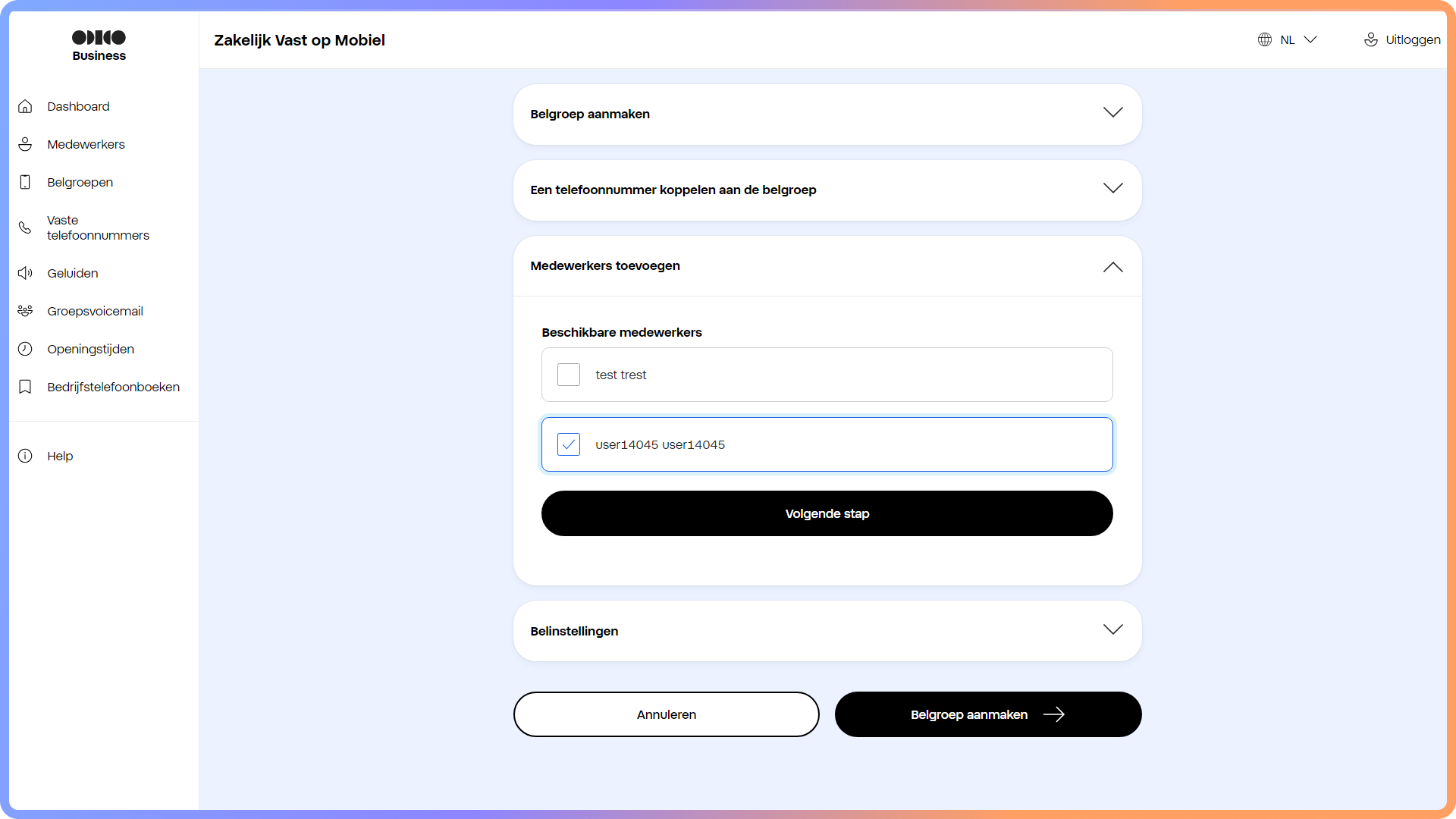Uncheck the user14045 user14045 checkbox
The image size is (1456, 819).
click(x=568, y=444)
